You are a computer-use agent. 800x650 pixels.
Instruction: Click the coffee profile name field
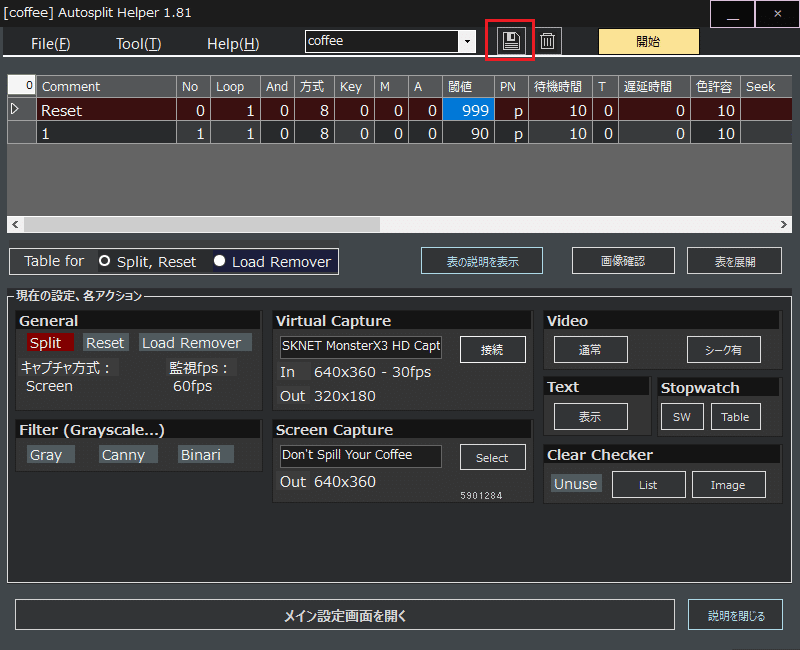click(x=382, y=42)
